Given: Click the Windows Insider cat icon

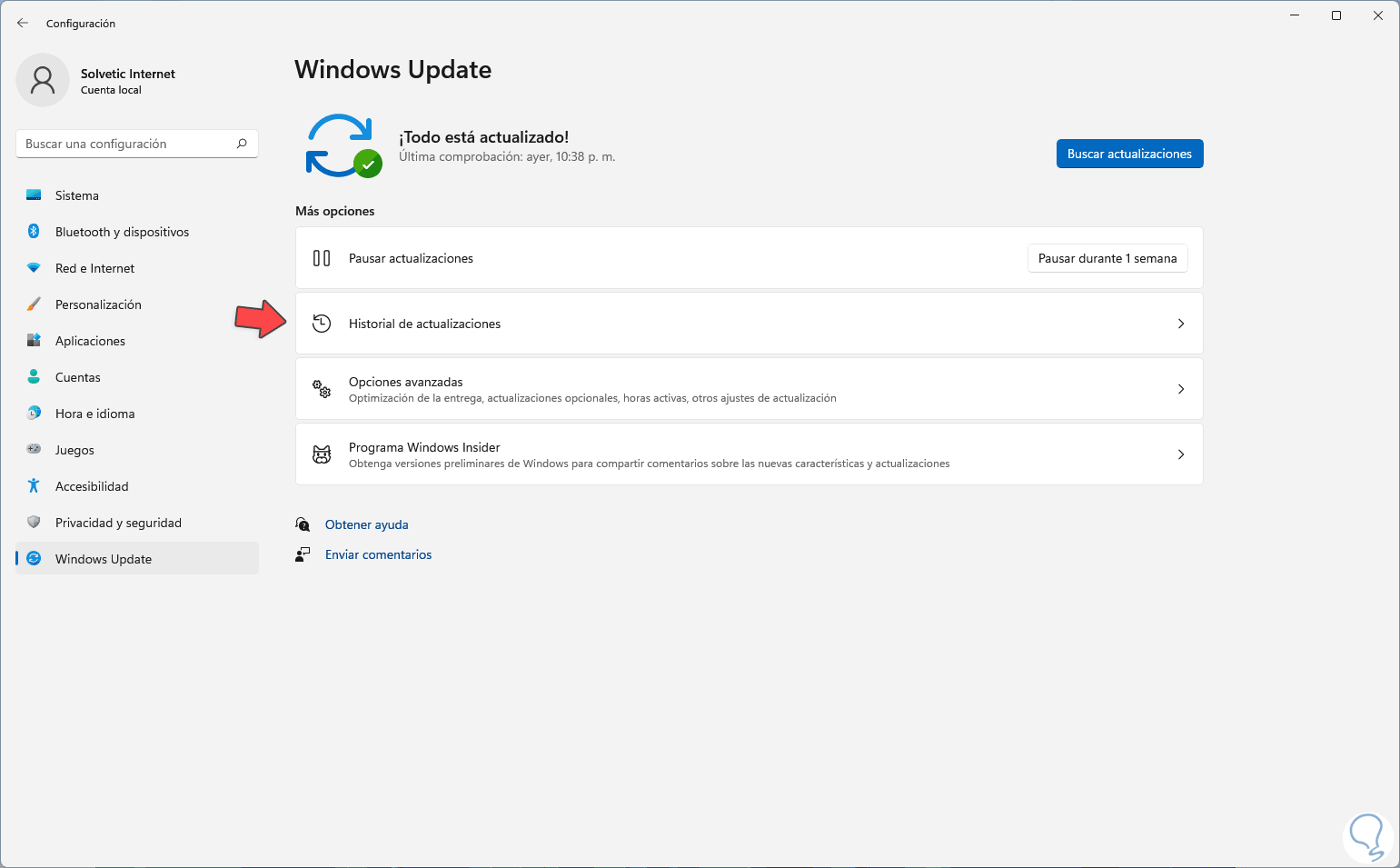Looking at the screenshot, I should pos(322,454).
